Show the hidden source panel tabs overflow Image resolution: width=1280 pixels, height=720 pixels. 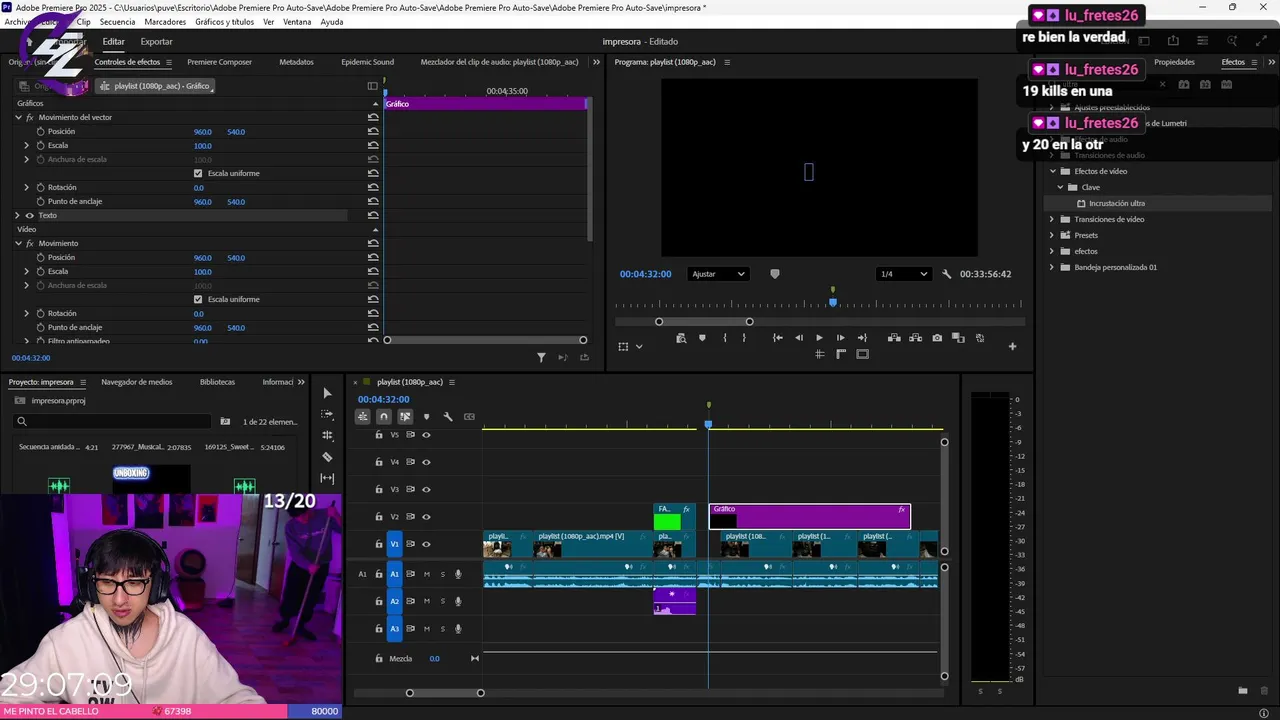click(x=597, y=62)
